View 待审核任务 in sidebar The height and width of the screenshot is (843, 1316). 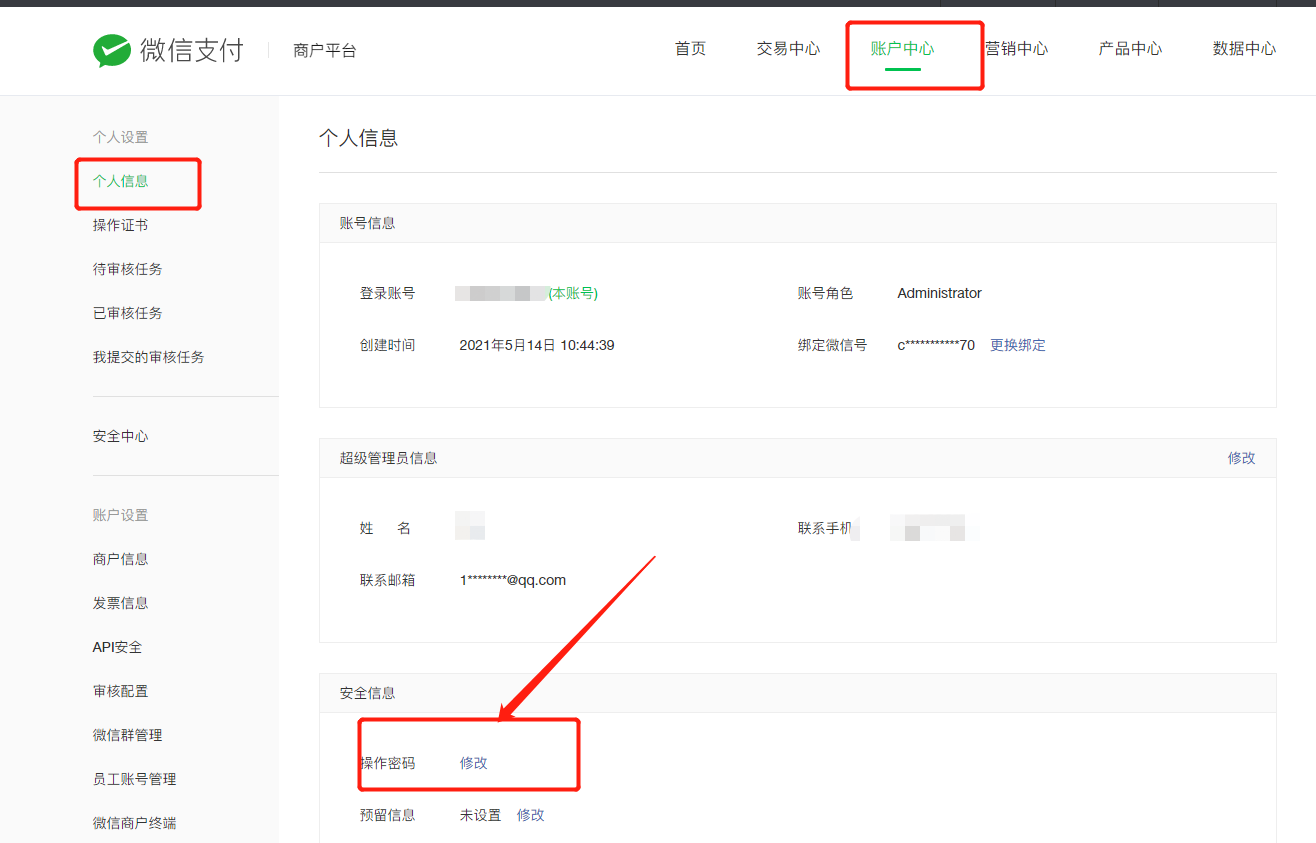pos(128,269)
